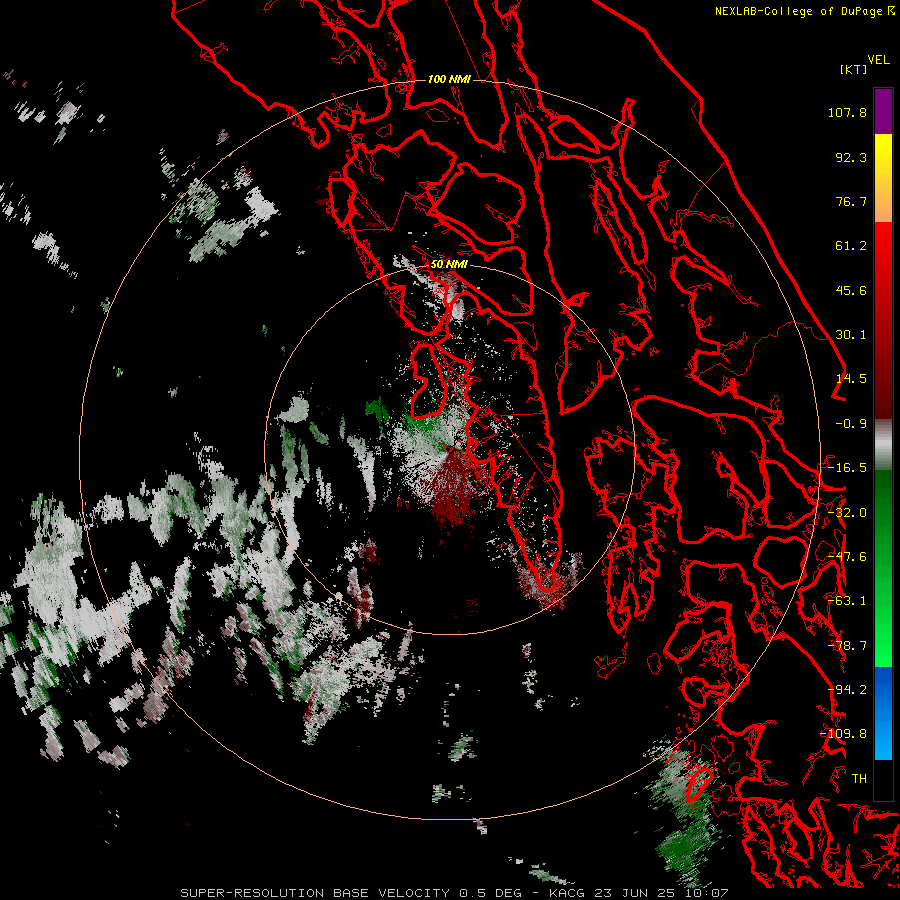Click the NEXLAB-College of DuPage title text
The image size is (900, 900).
tap(804, 11)
